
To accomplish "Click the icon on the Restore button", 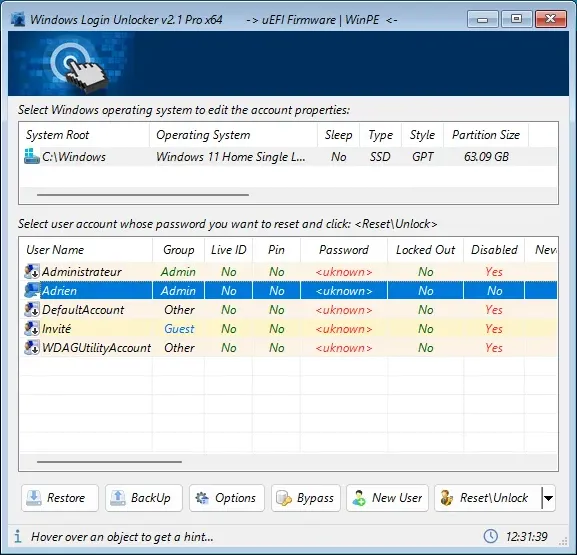I will (34, 498).
